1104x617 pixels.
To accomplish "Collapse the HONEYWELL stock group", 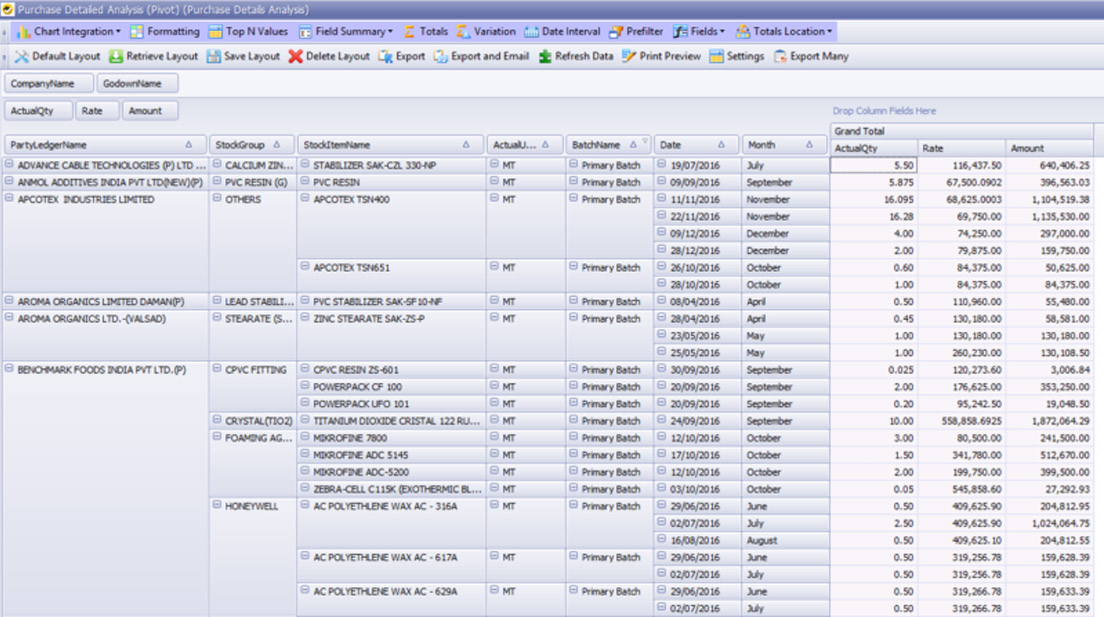I will point(219,506).
